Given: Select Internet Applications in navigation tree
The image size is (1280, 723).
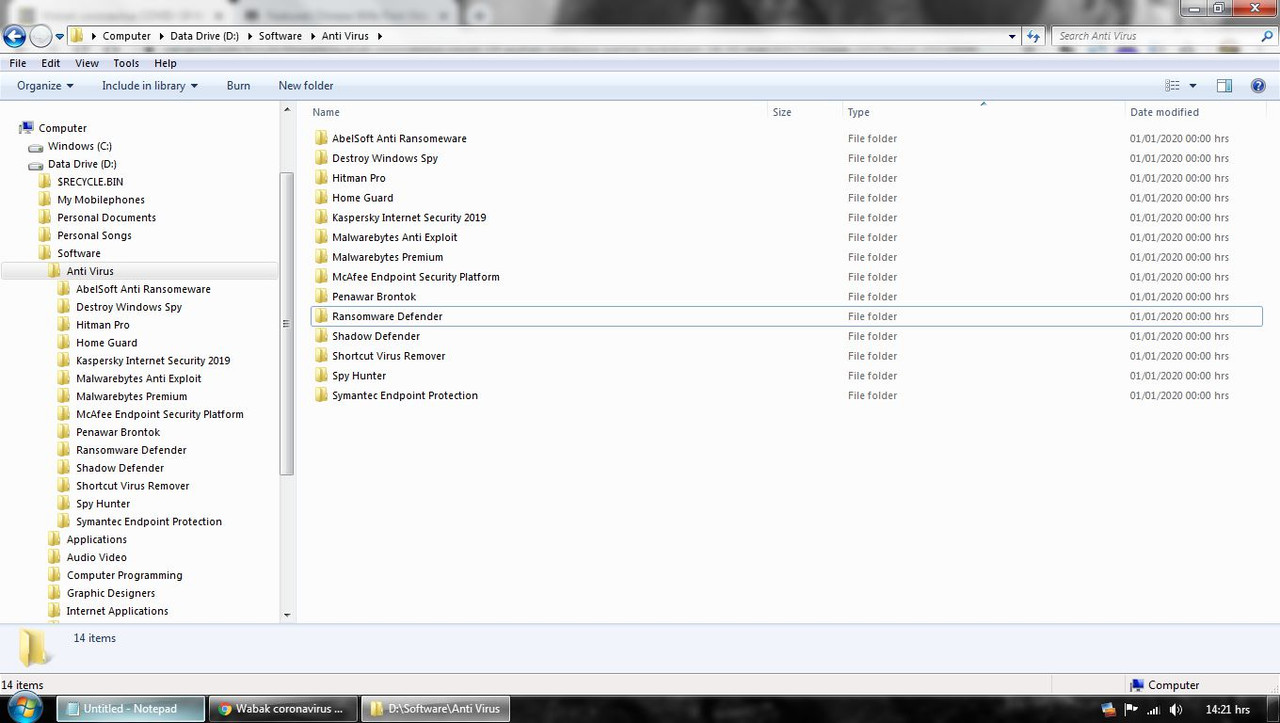Looking at the screenshot, I should click(117, 611).
